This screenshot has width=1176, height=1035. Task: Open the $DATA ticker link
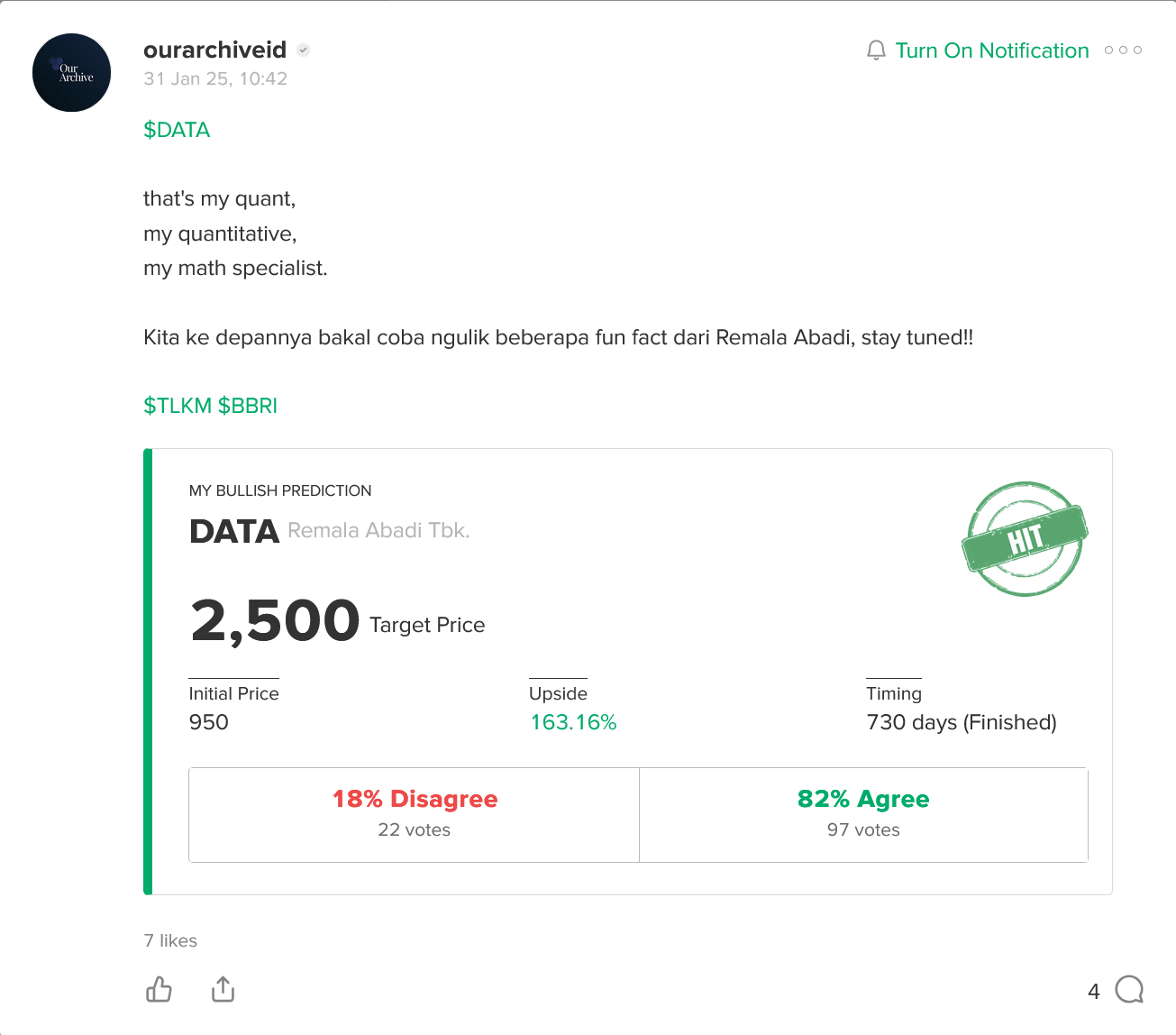177,130
